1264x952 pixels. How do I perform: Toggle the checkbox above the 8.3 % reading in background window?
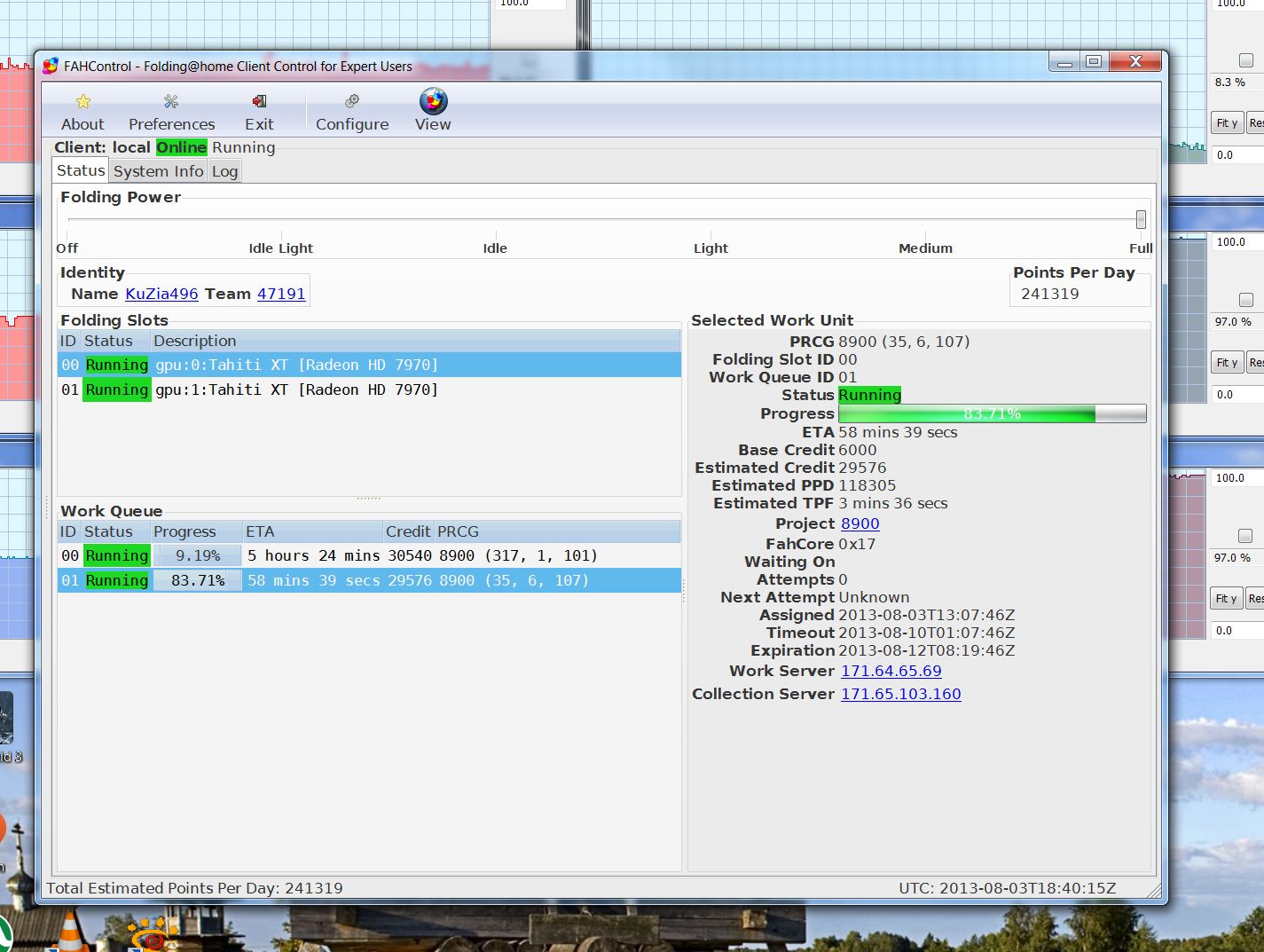coord(1246,60)
